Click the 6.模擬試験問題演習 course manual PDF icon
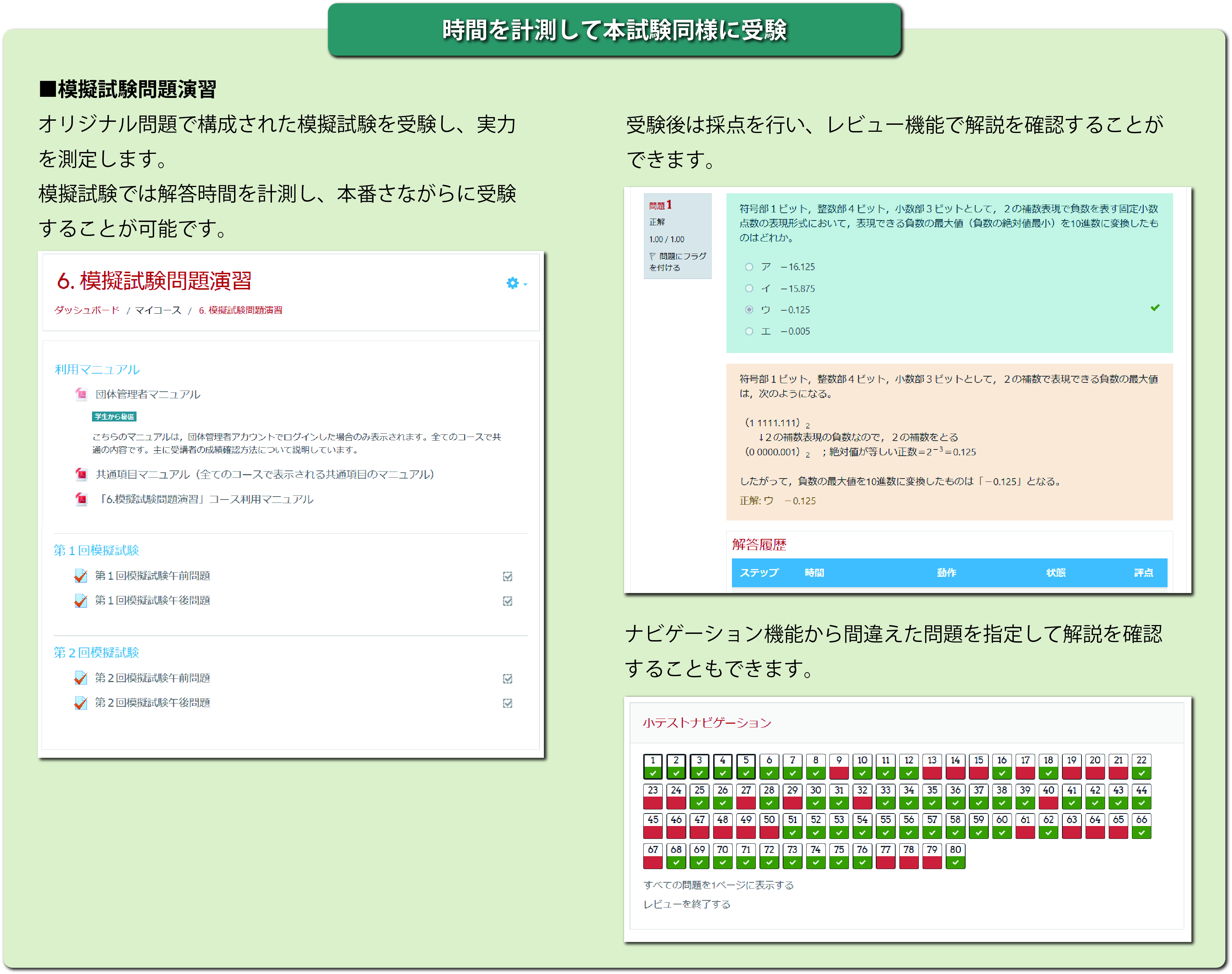This screenshot has width=1232, height=974. (82, 499)
